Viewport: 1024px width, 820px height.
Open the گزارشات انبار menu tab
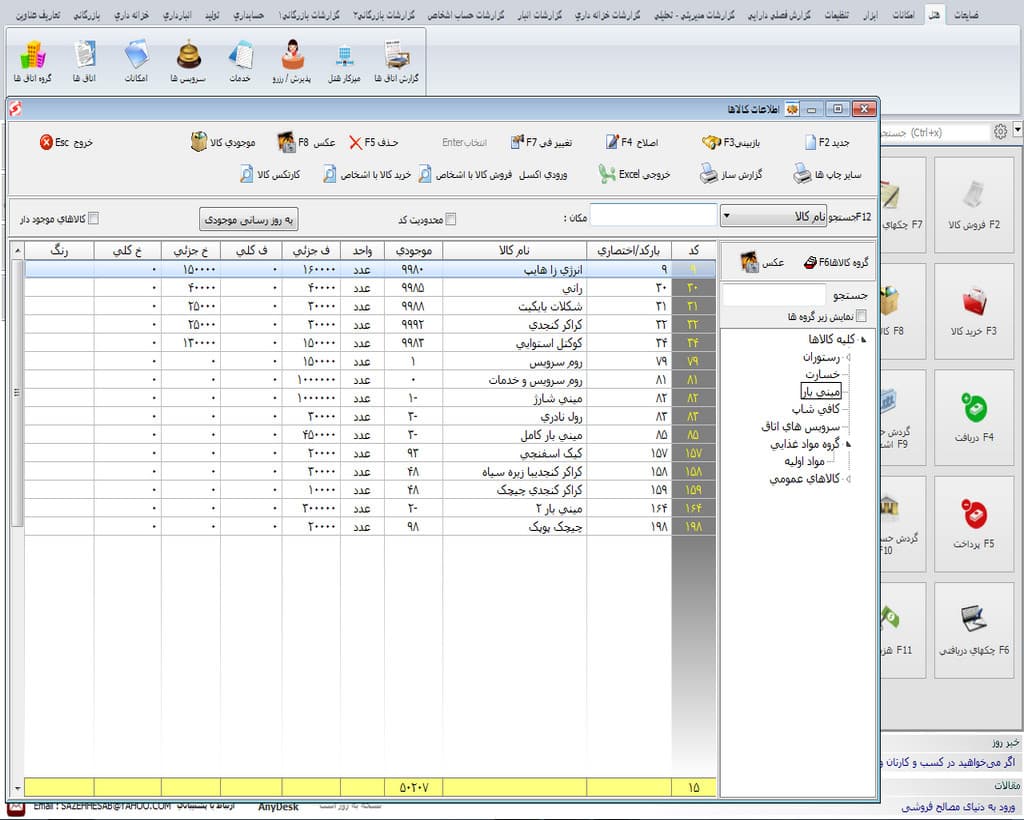tap(540, 14)
